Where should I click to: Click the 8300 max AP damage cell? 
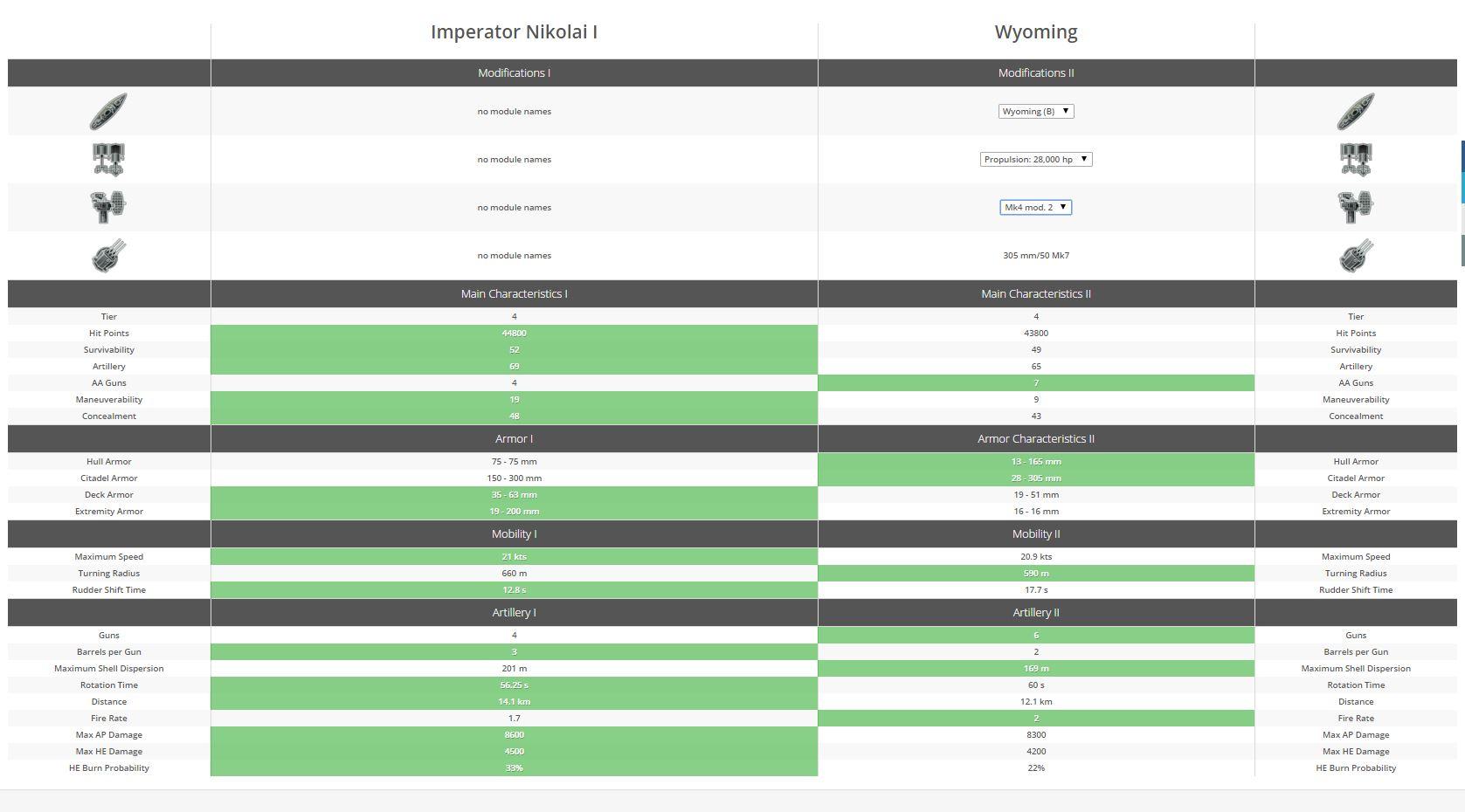coord(1036,734)
